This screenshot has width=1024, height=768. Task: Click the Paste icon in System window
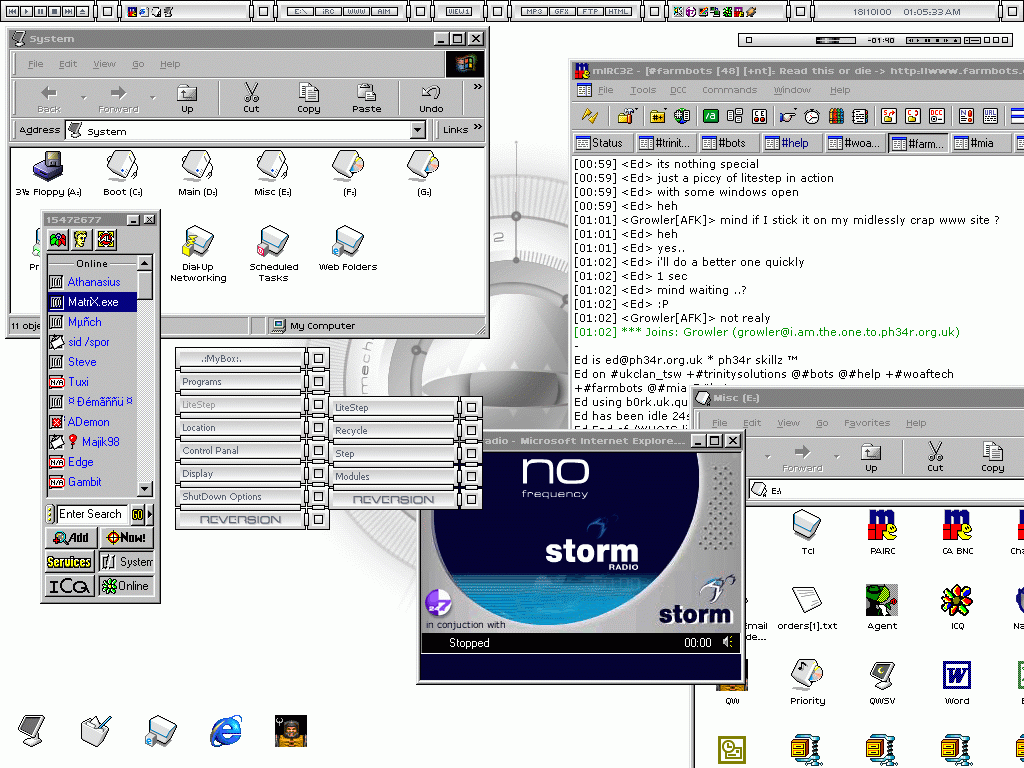click(x=366, y=98)
